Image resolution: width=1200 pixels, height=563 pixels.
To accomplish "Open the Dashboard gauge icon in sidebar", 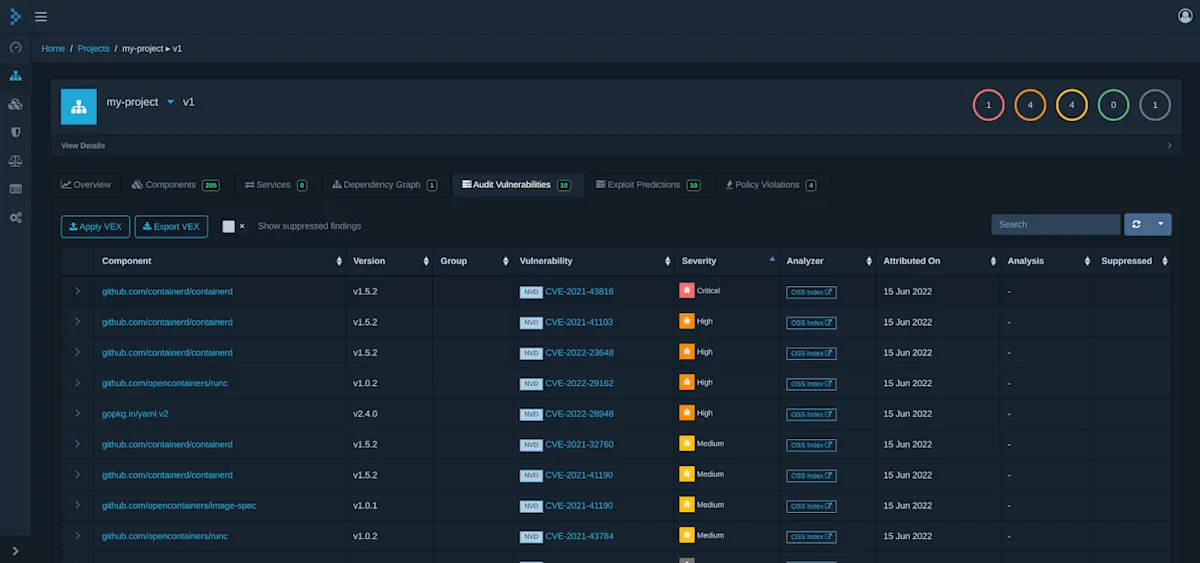I will [x=15, y=47].
